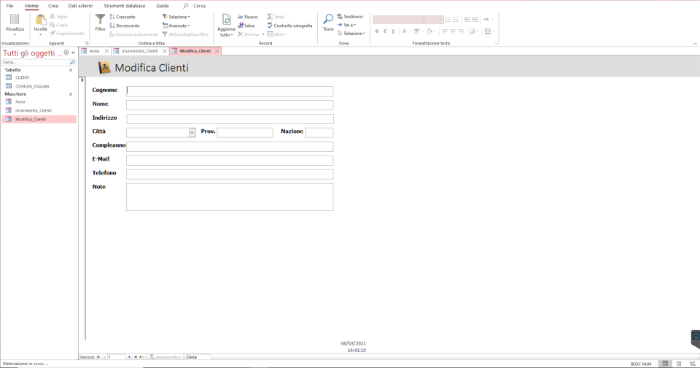Switch to the Inserimento_Clienti document tab

(x=140, y=51)
